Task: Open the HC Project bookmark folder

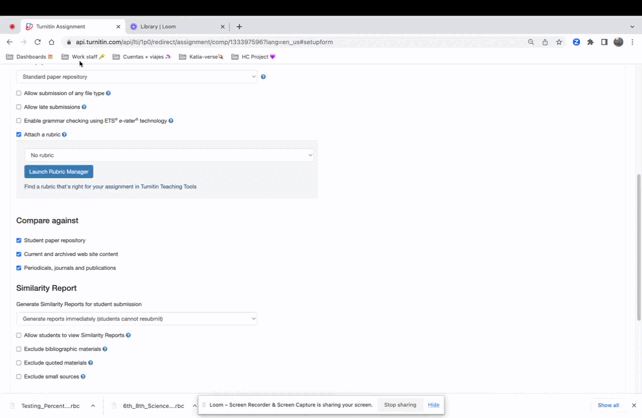Action: (253, 57)
